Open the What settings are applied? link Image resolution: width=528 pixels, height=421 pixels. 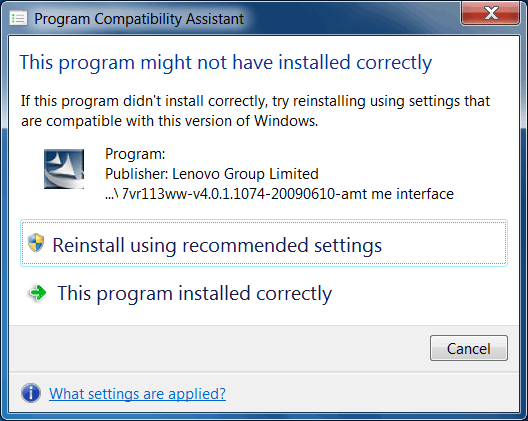pos(137,393)
